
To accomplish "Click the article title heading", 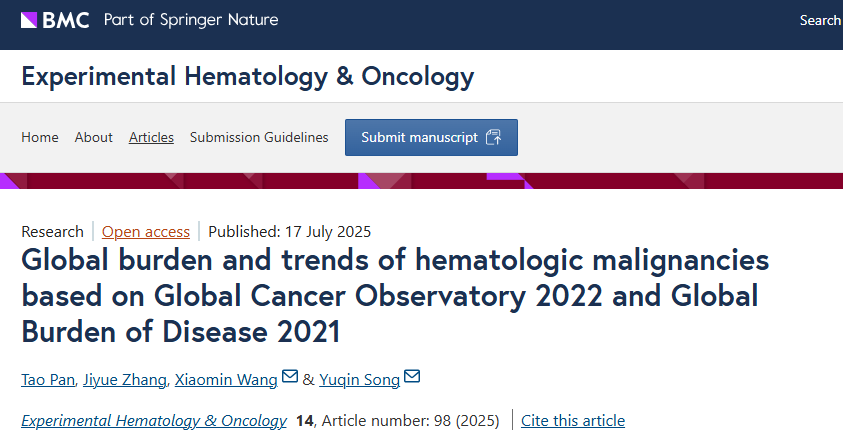I will (x=395, y=296).
